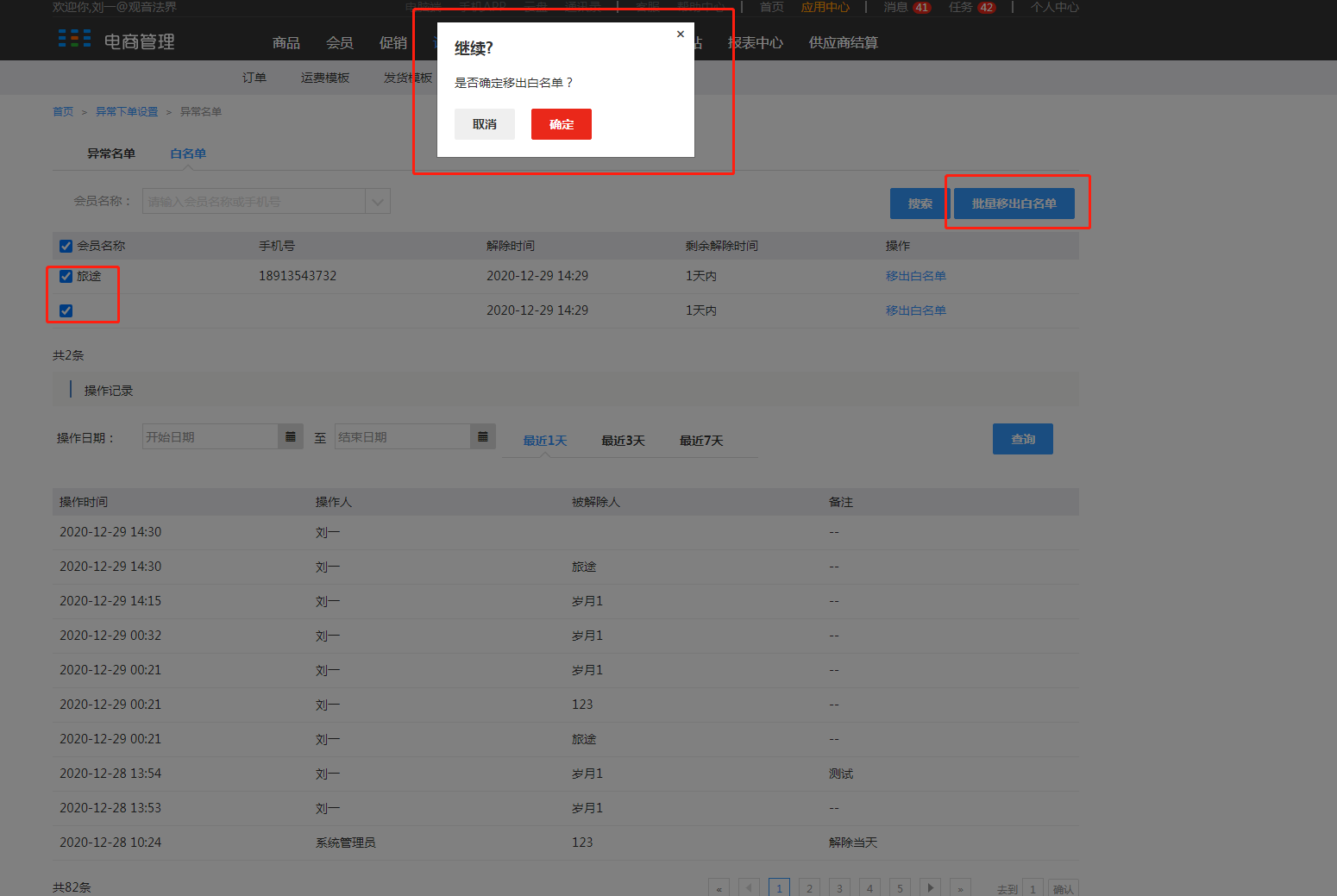Click the 批量移出白名单 button

(1014, 204)
